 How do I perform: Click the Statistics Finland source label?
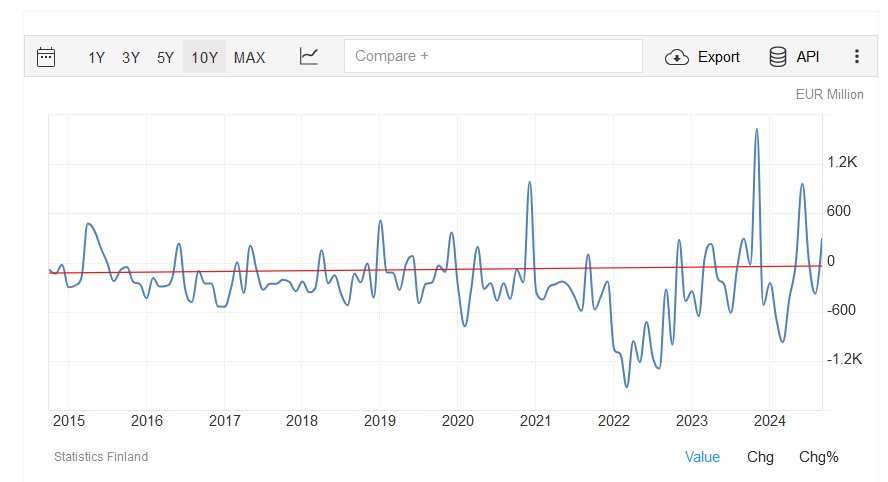coord(101,457)
